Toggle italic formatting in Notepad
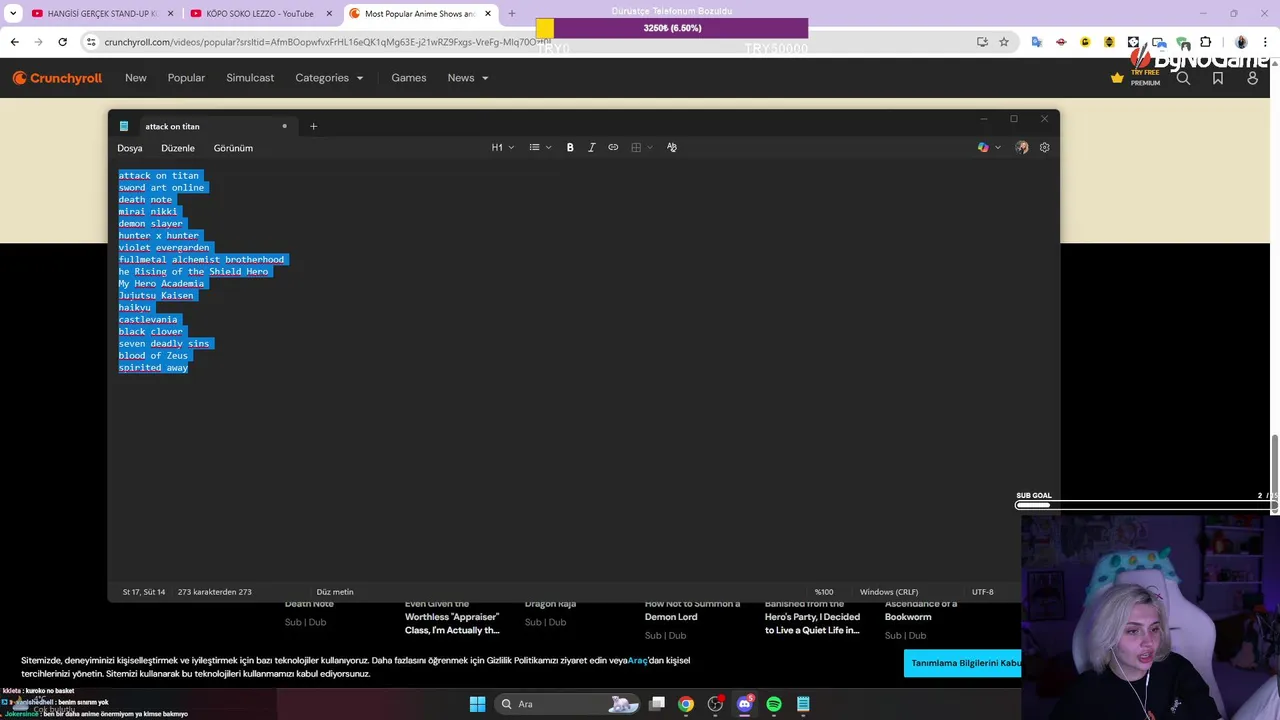Screen dimensions: 1280x720 coord(591,147)
